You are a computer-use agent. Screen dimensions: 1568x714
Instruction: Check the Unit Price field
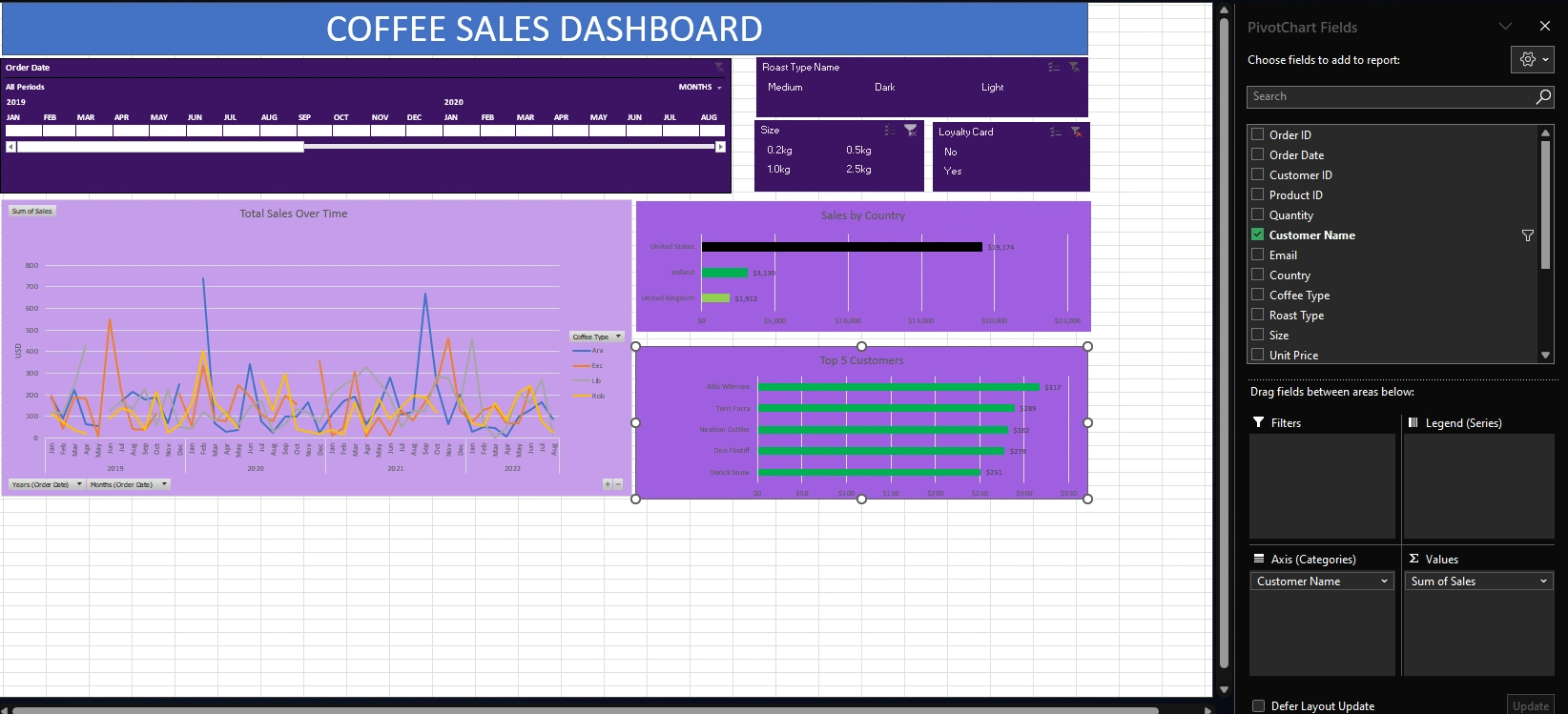[x=1258, y=355]
